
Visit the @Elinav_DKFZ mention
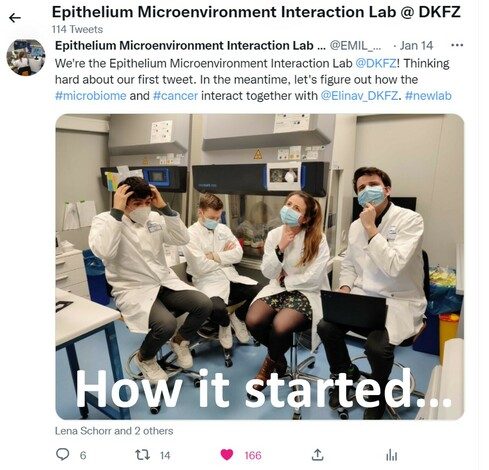tap(359, 96)
